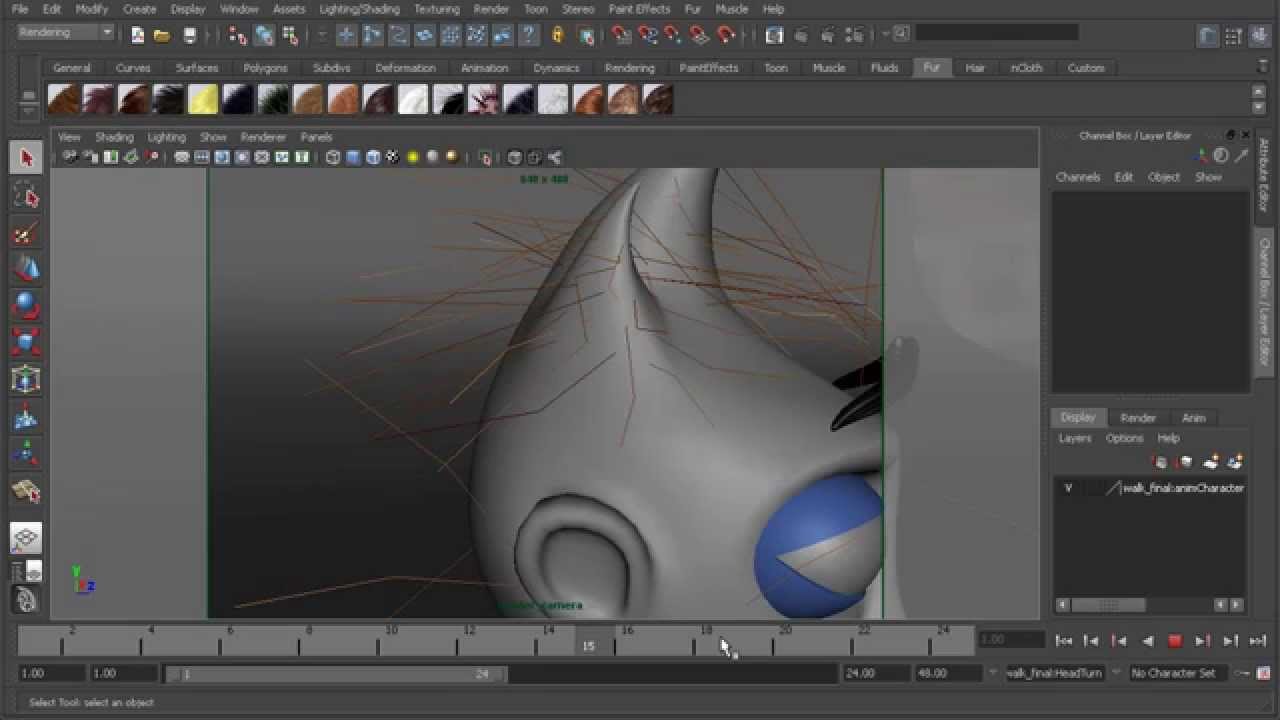The image size is (1280, 720).
Task: Enable viewport smooth shade all icon
Action: point(353,157)
